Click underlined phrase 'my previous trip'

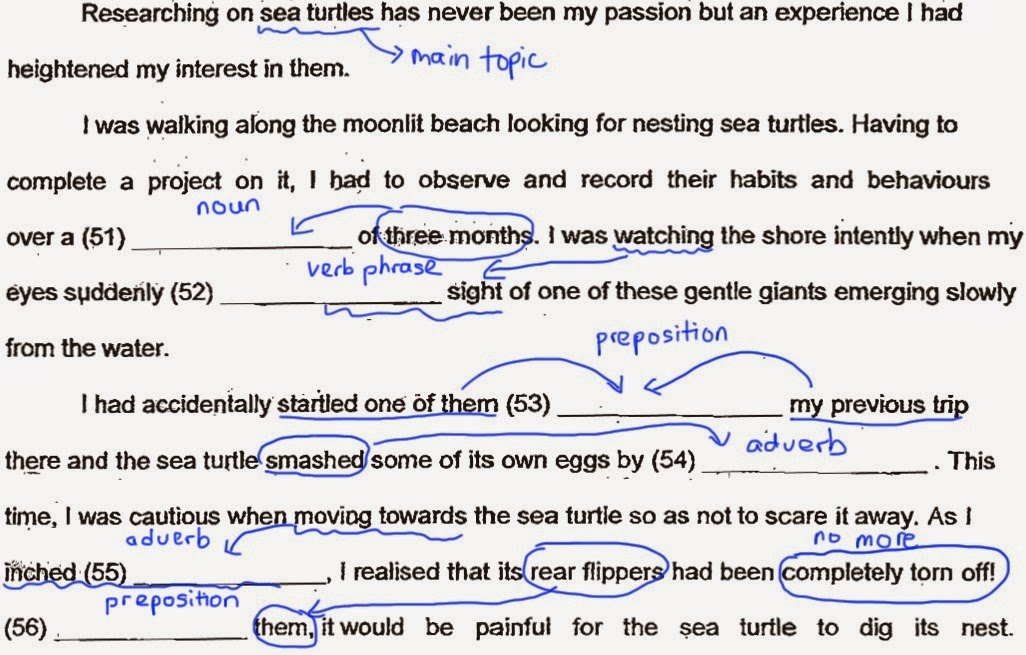tap(878, 406)
